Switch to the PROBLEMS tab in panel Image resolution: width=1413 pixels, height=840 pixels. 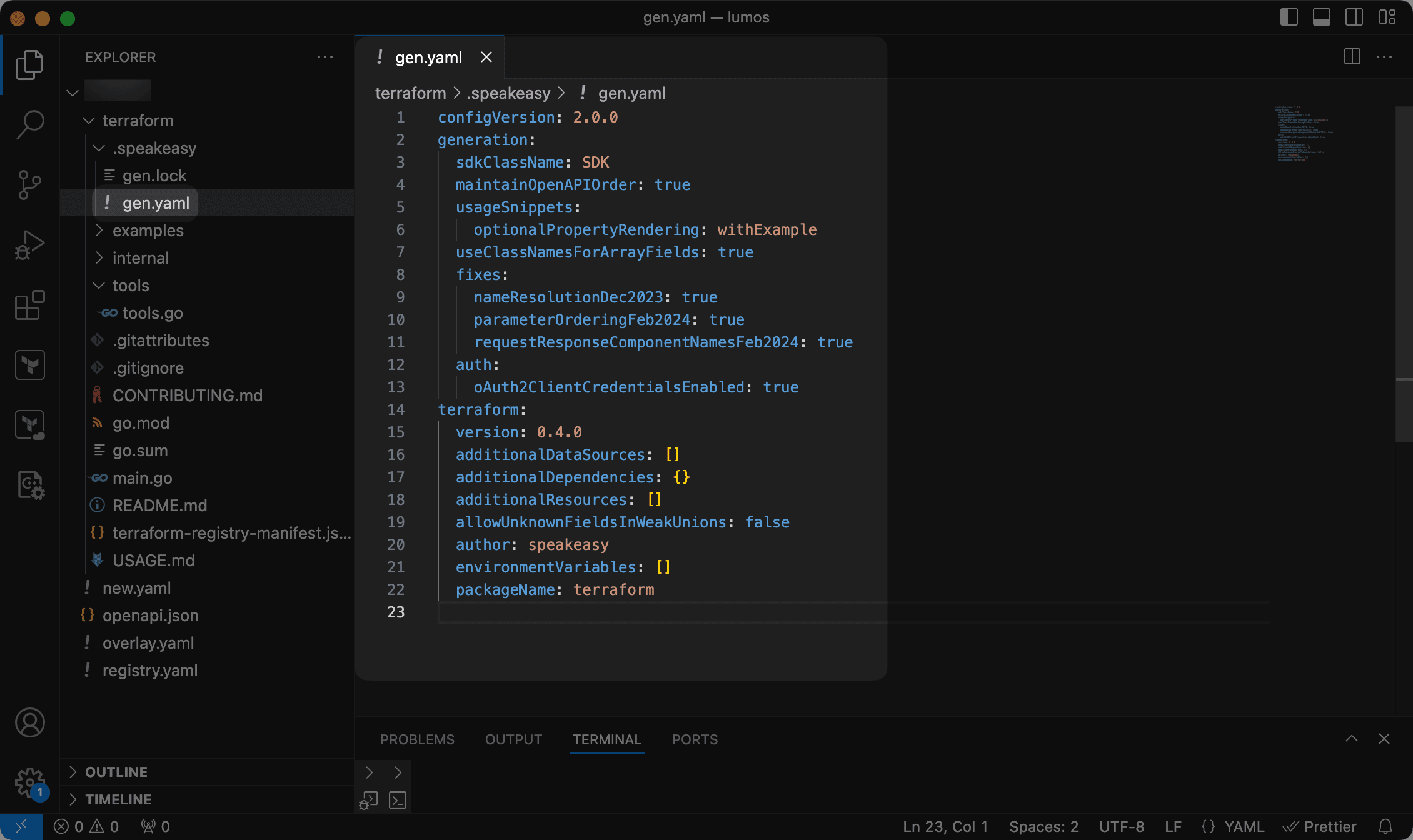417,739
